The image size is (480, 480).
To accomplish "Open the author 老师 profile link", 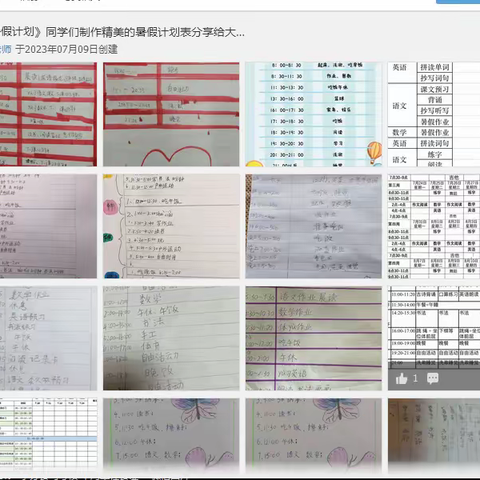I will point(6,49).
